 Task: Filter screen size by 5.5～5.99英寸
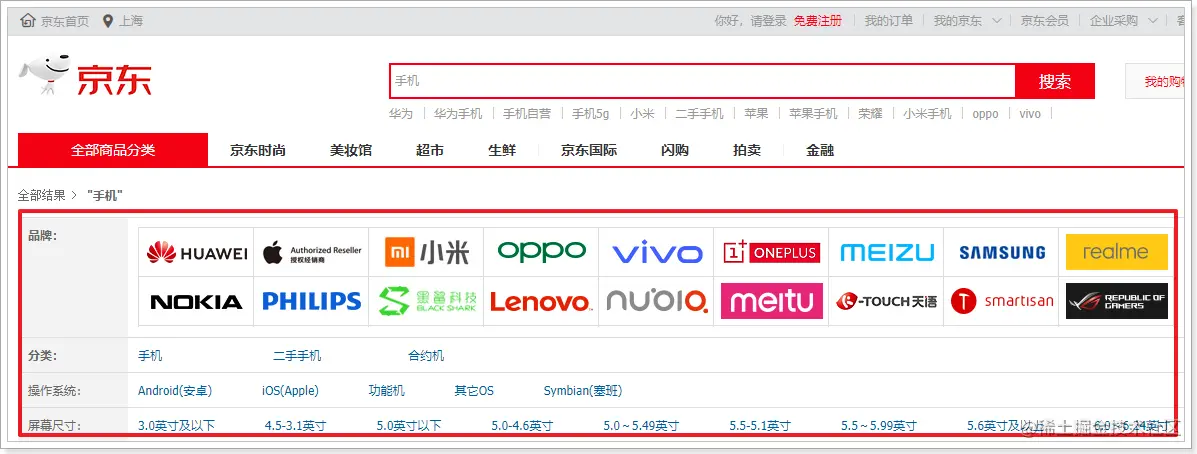pos(879,425)
